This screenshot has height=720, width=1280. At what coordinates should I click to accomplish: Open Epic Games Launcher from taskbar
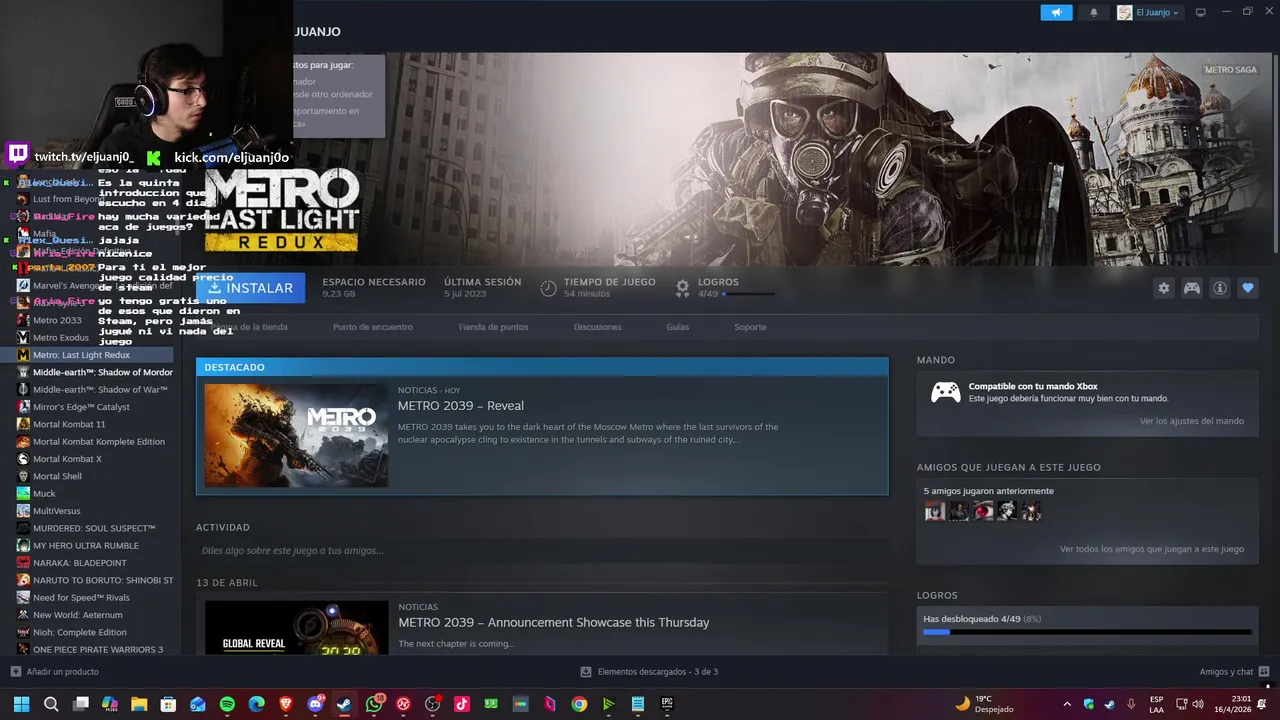point(667,704)
